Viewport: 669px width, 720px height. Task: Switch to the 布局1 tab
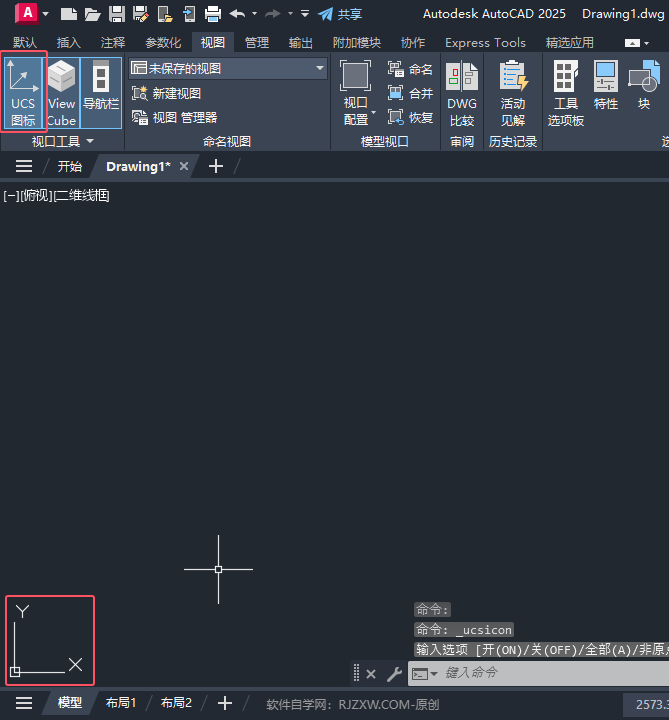(121, 703)
